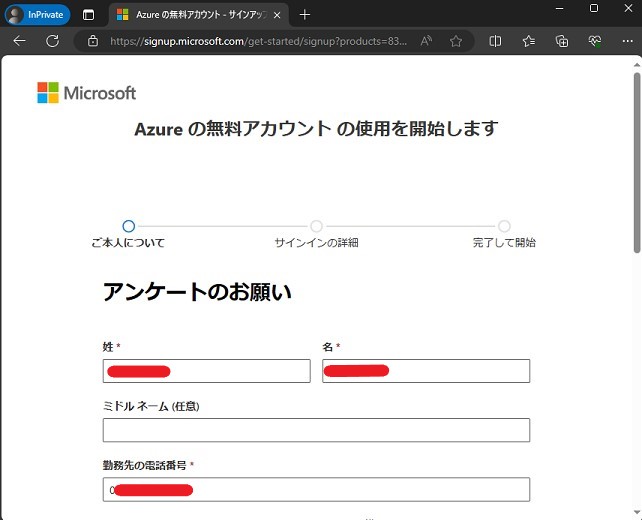
Task: Click the scrollbar up arrow
Action: (x=637, y=65)
